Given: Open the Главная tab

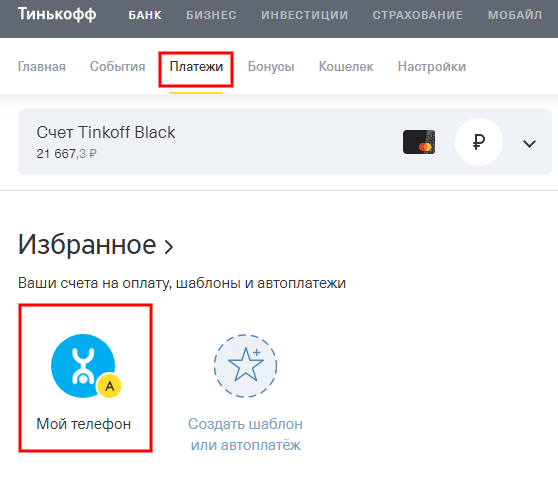Looking at the screenshot, I should pos(42,67).
